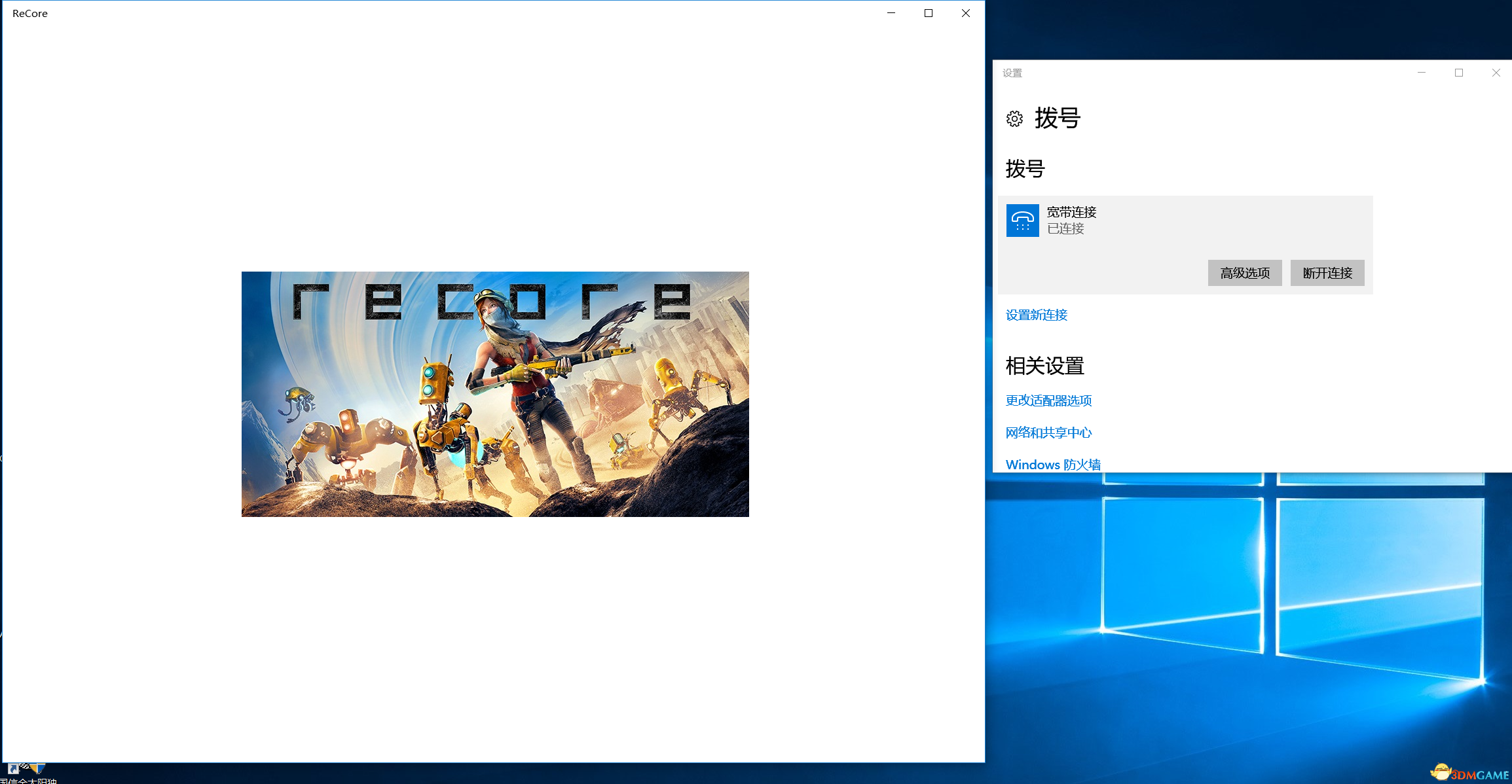Click the settings gear icon beside 拨号
The image size is (1512, 784).
click(1014, 118)
